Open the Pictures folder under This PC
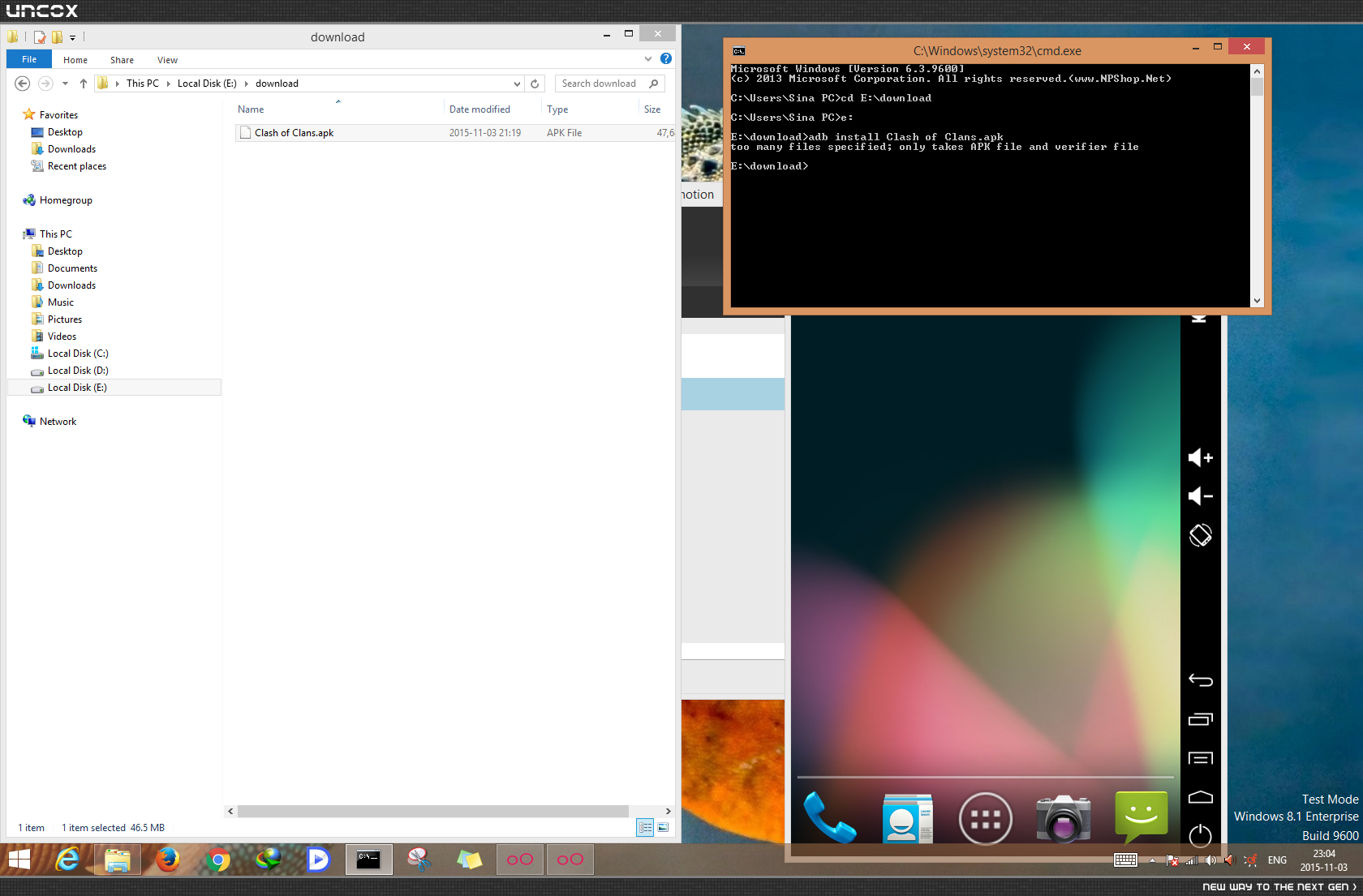This screenshot has width=1363, height=896. [65, 319]
